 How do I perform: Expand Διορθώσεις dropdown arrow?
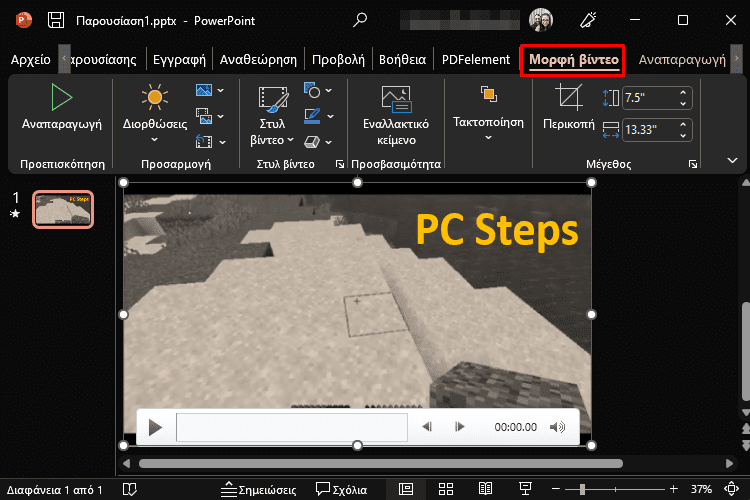pos(154,140)
